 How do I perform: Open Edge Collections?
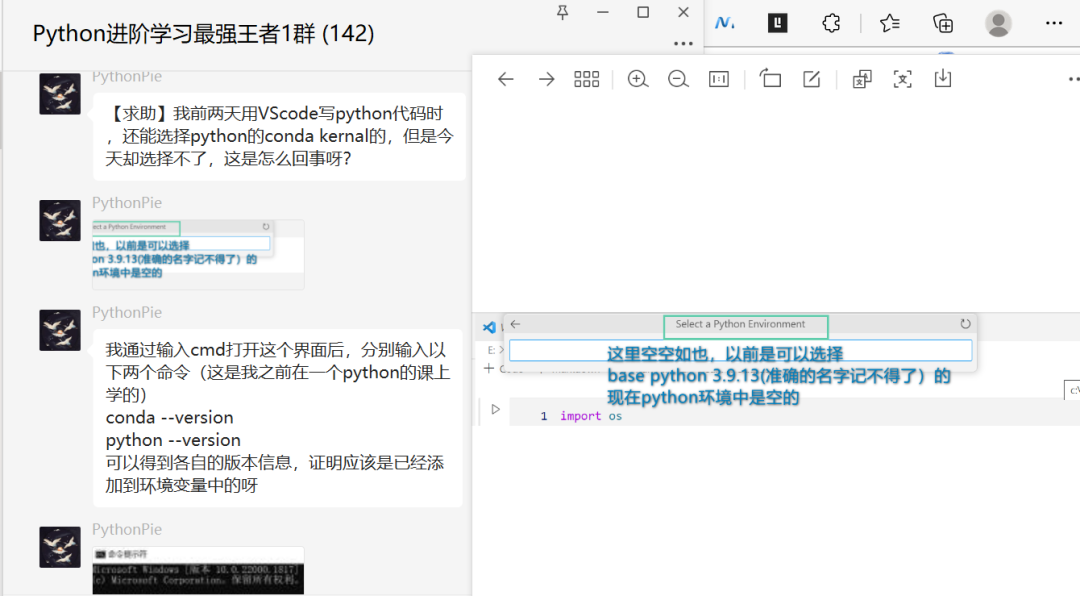point(942,22)
